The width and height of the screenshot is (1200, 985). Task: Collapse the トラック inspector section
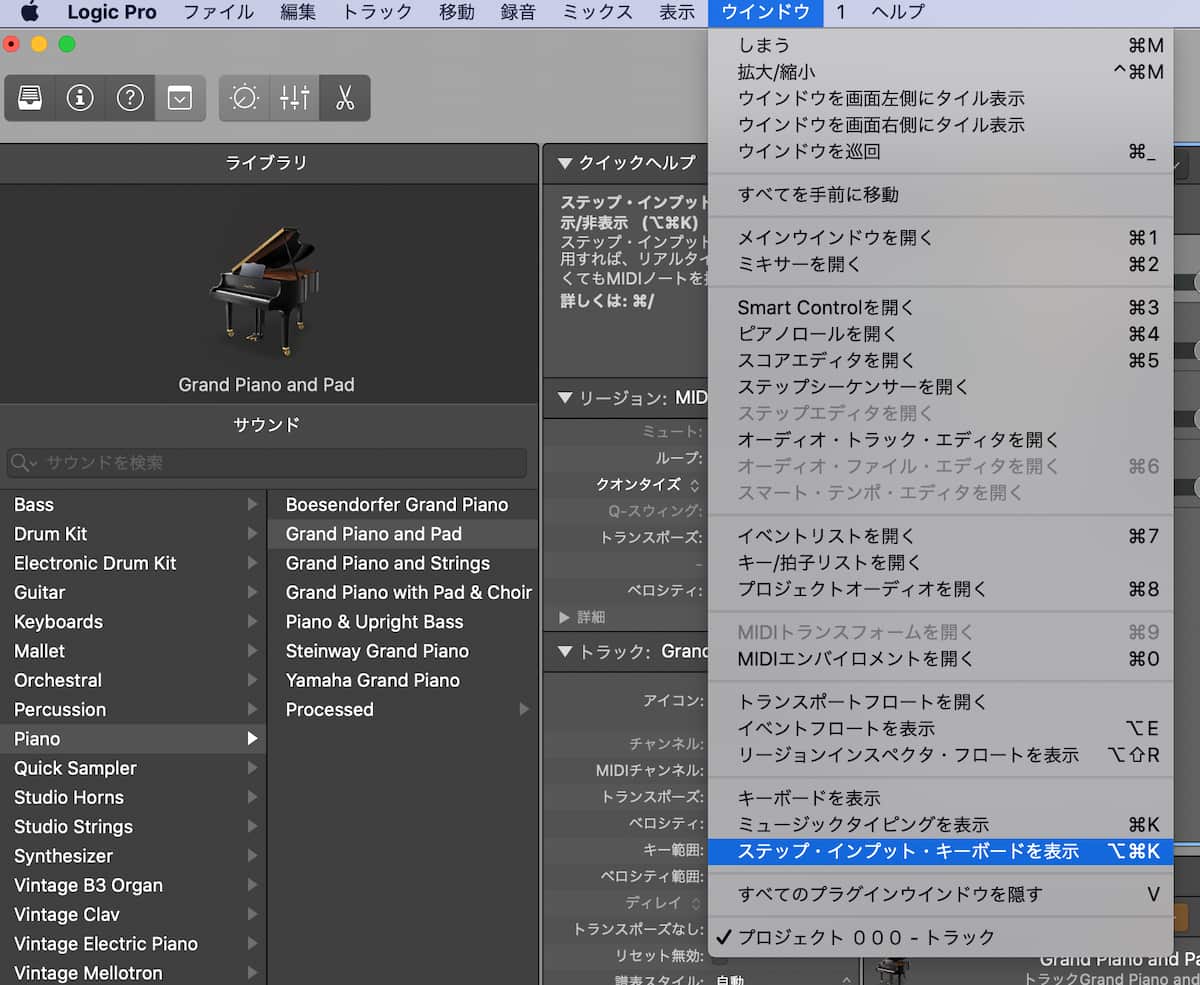pyautogui.click(x=565, y=651)
